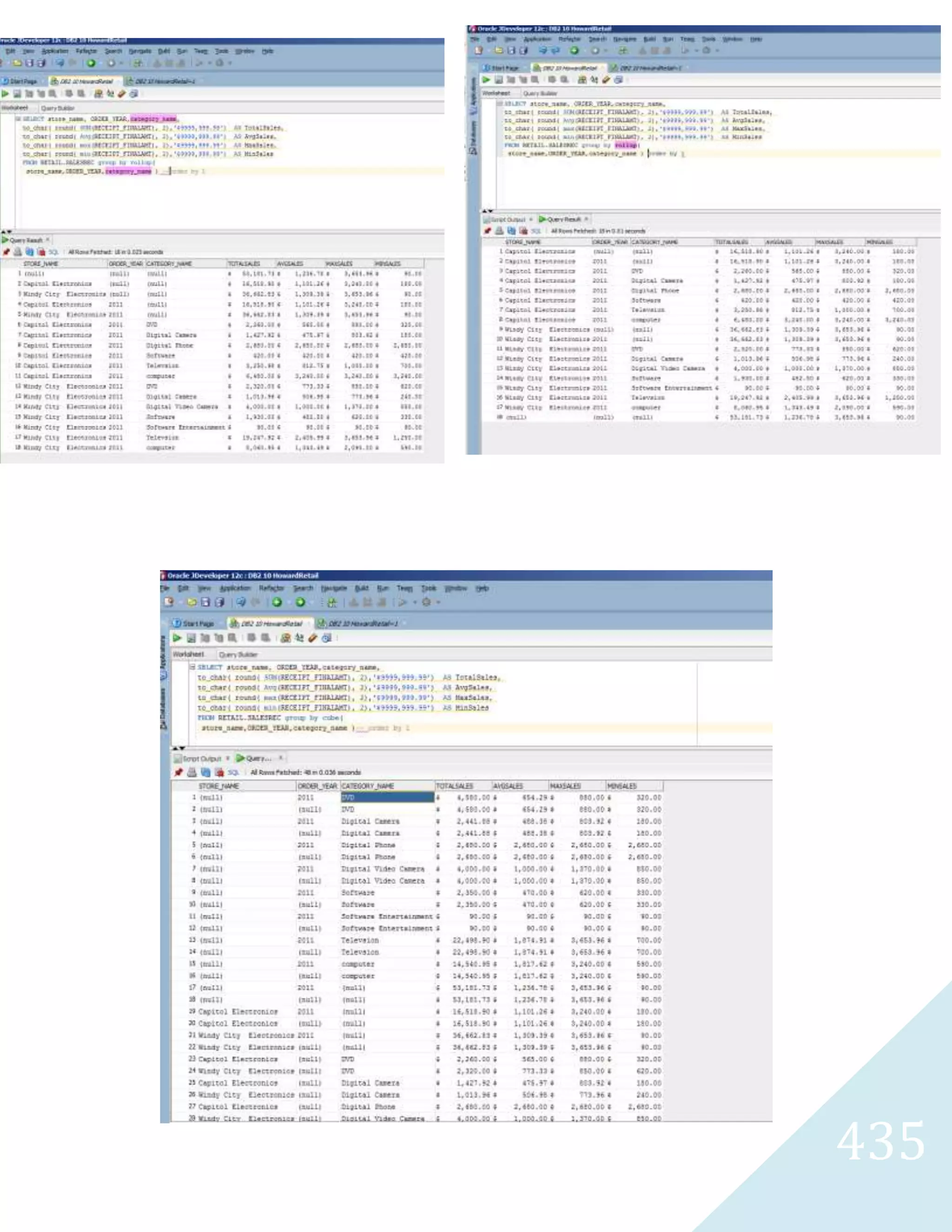Click 'Capitol Electronics' in bottom window row 19
Viewport: 952px width, 1232px height.
click(x=238, y=1012)
